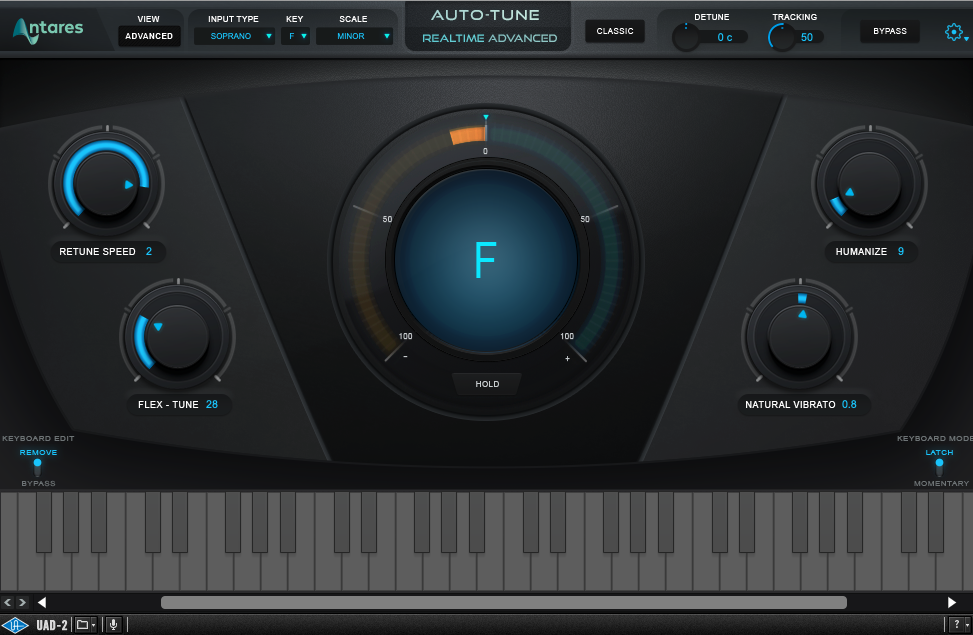
Task: Expand the Scale Minor dropdown
Action: tap(354, 36)
